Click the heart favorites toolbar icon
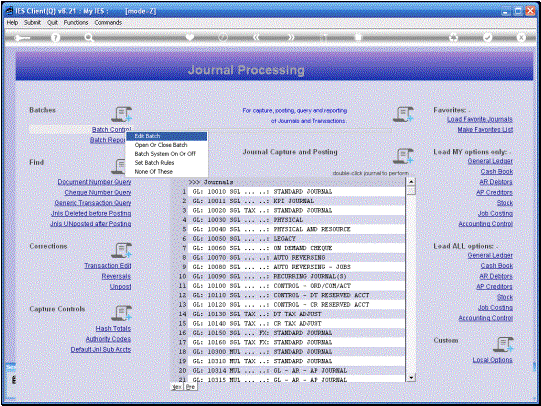Screen dimensions: 541x406 click(190, 37)
